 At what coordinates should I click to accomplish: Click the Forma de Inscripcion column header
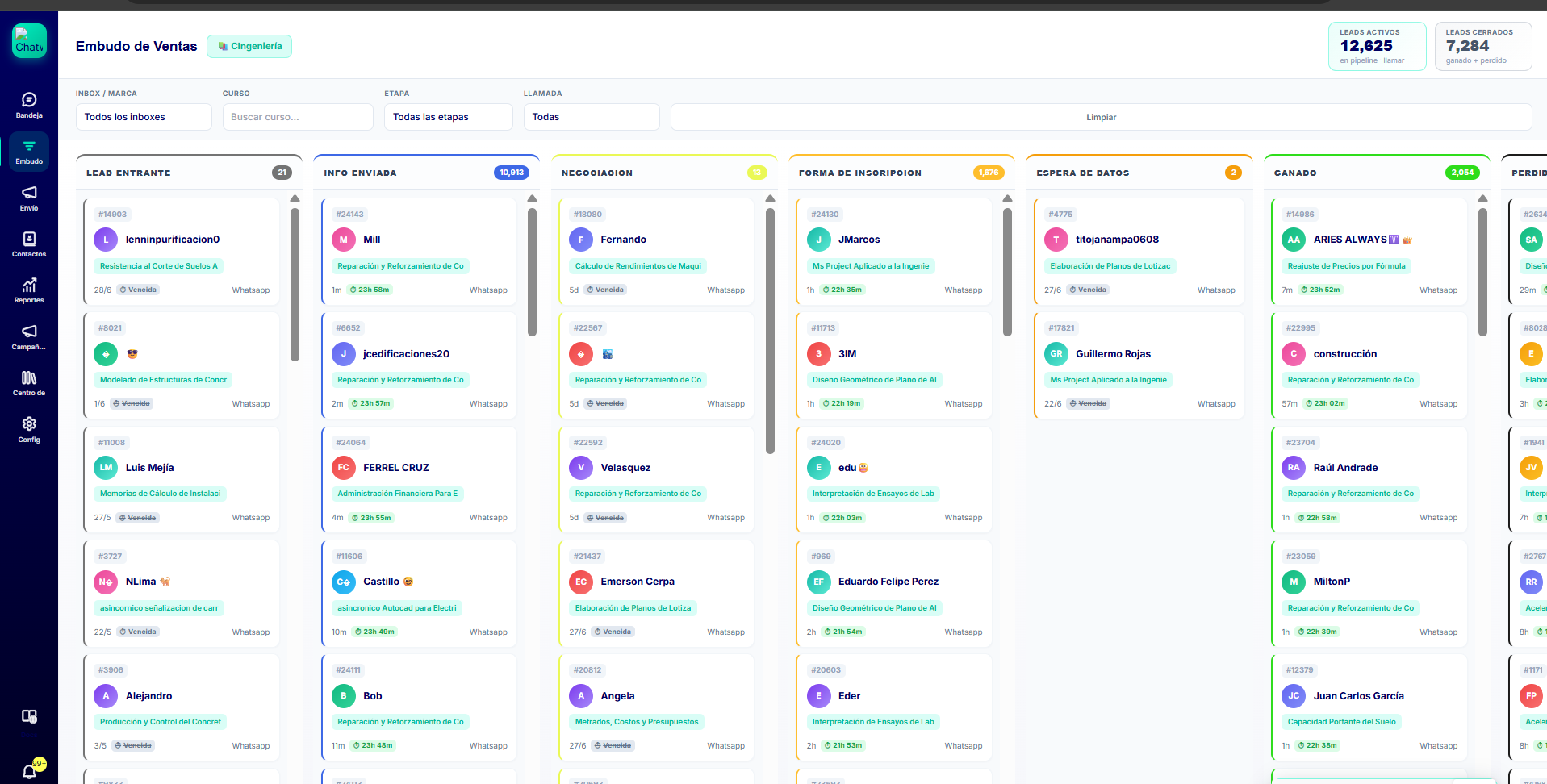(901, 173)
